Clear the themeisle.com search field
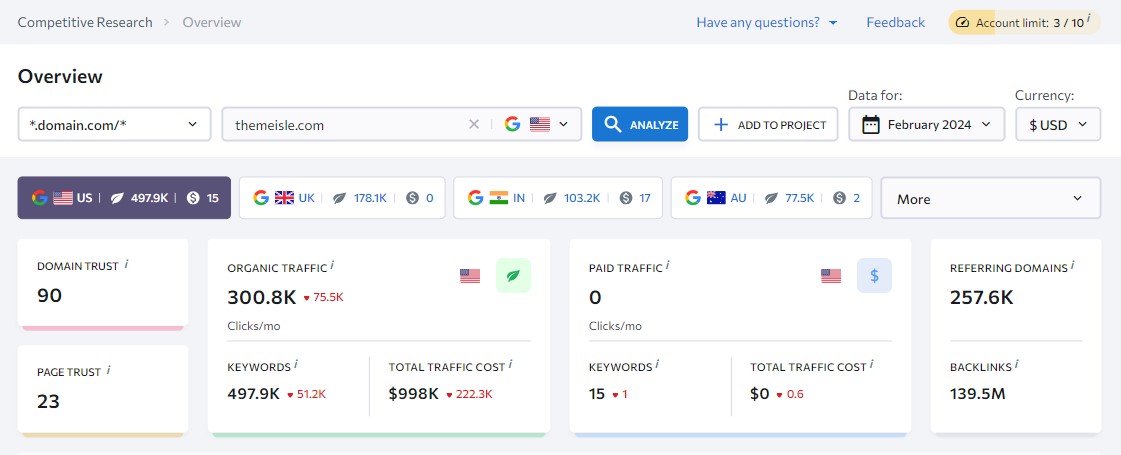Viewport: 1121px width, 455px height. pos(473,124)
